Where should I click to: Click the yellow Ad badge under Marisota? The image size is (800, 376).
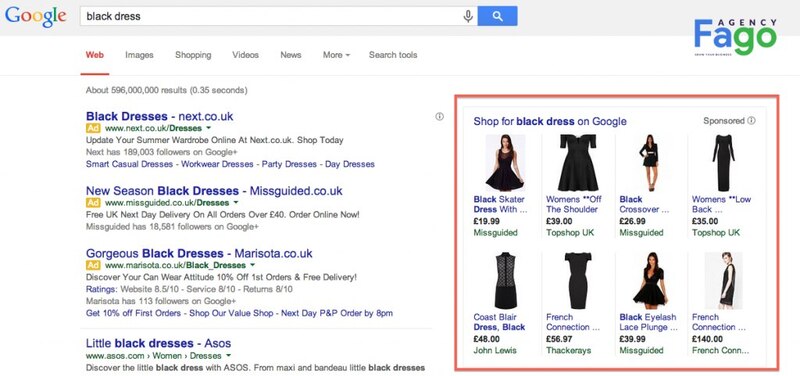(x=93, y=265)
